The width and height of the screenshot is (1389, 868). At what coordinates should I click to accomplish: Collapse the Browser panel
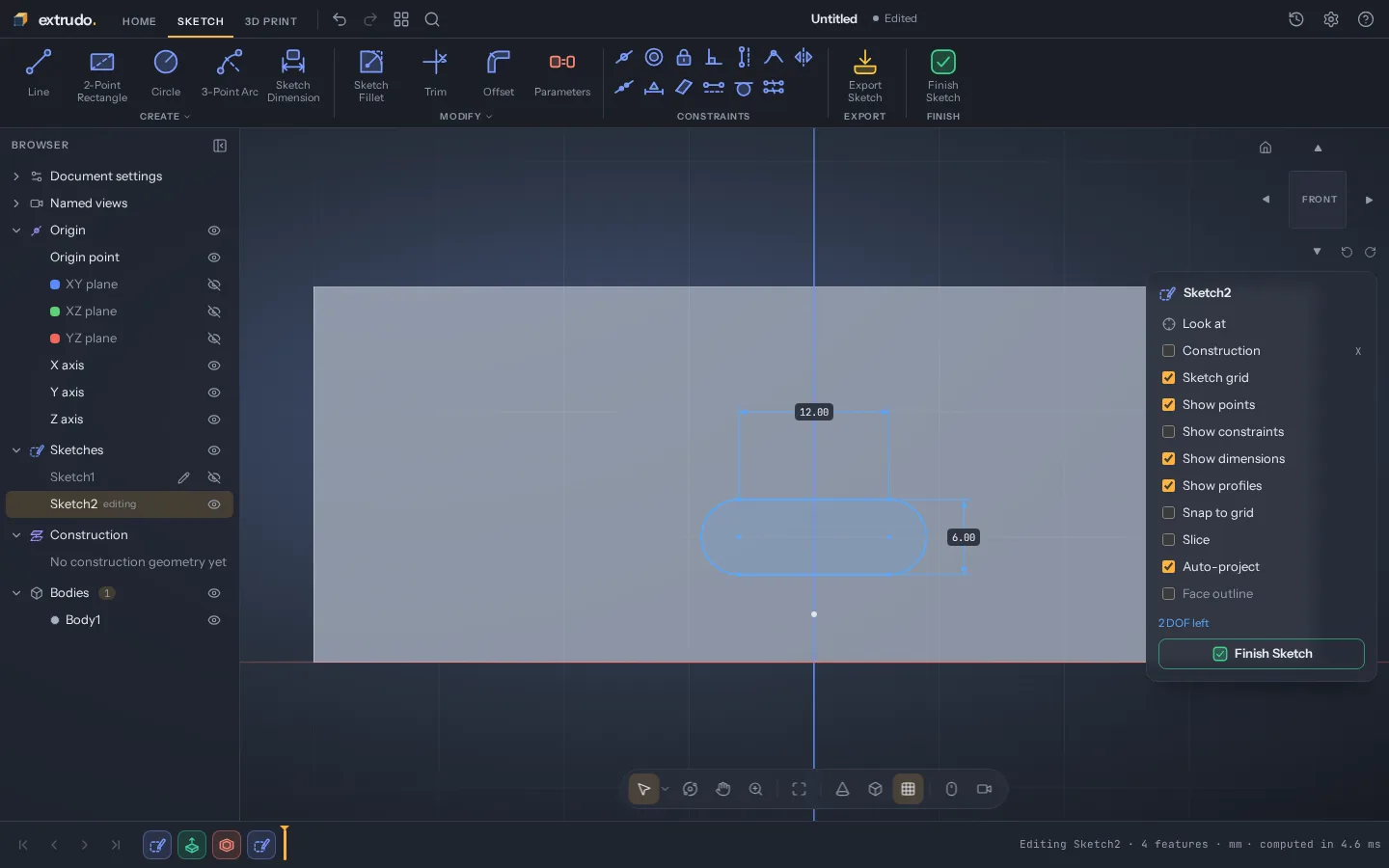220,146
